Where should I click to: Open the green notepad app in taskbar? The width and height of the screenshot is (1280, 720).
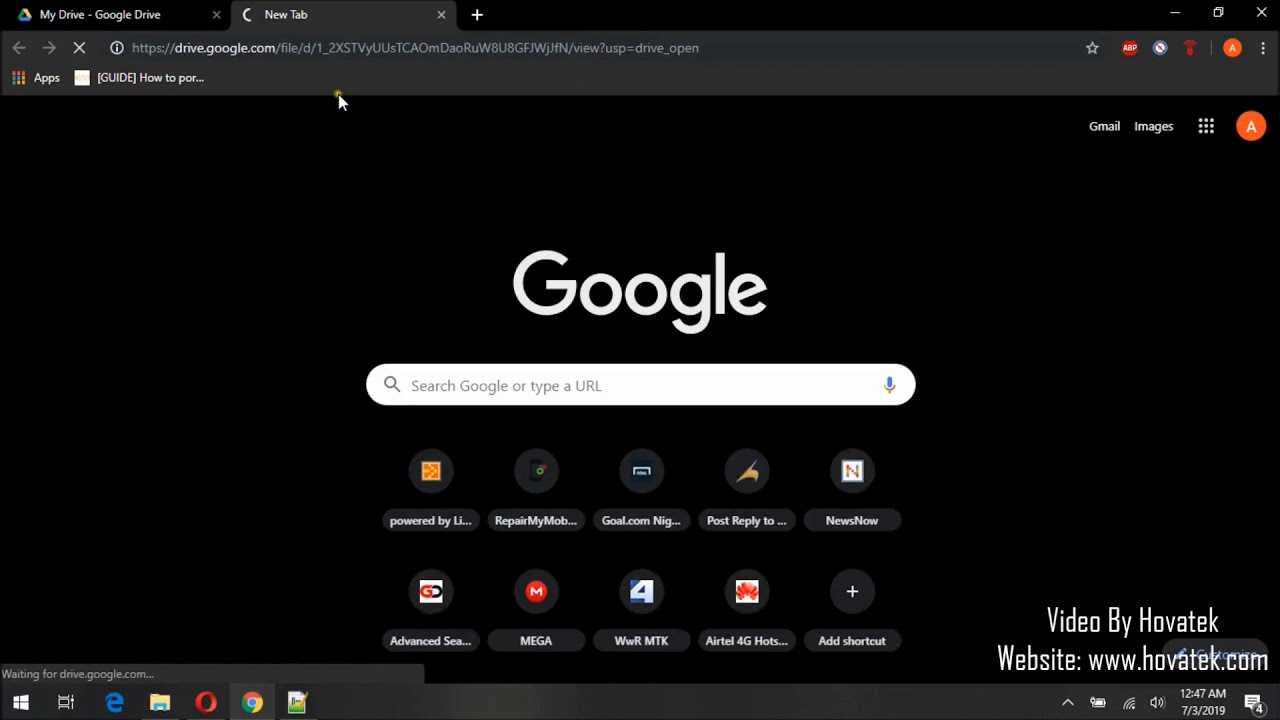(x=297, y=702)
